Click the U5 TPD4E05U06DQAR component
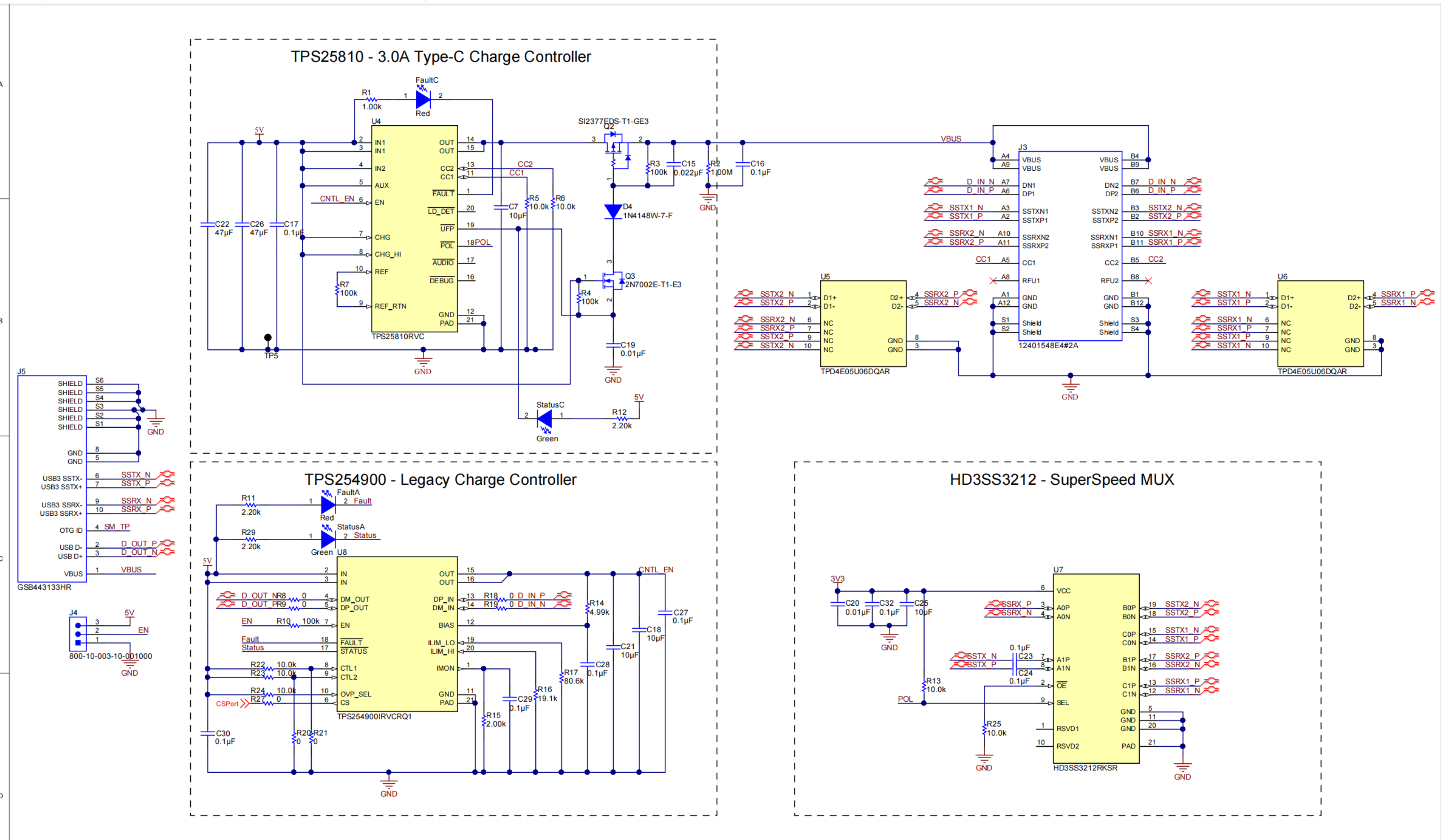This screenshot has height=840, width=1441. 863,323
